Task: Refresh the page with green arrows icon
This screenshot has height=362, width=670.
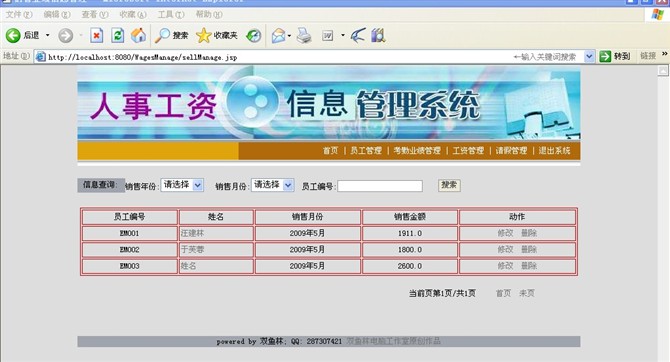Action: pos(118,35)
